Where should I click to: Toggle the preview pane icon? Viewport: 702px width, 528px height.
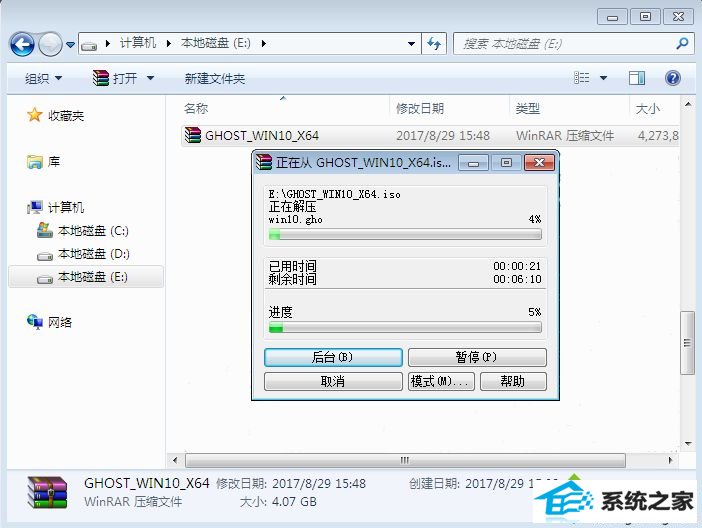coord(636,78)
